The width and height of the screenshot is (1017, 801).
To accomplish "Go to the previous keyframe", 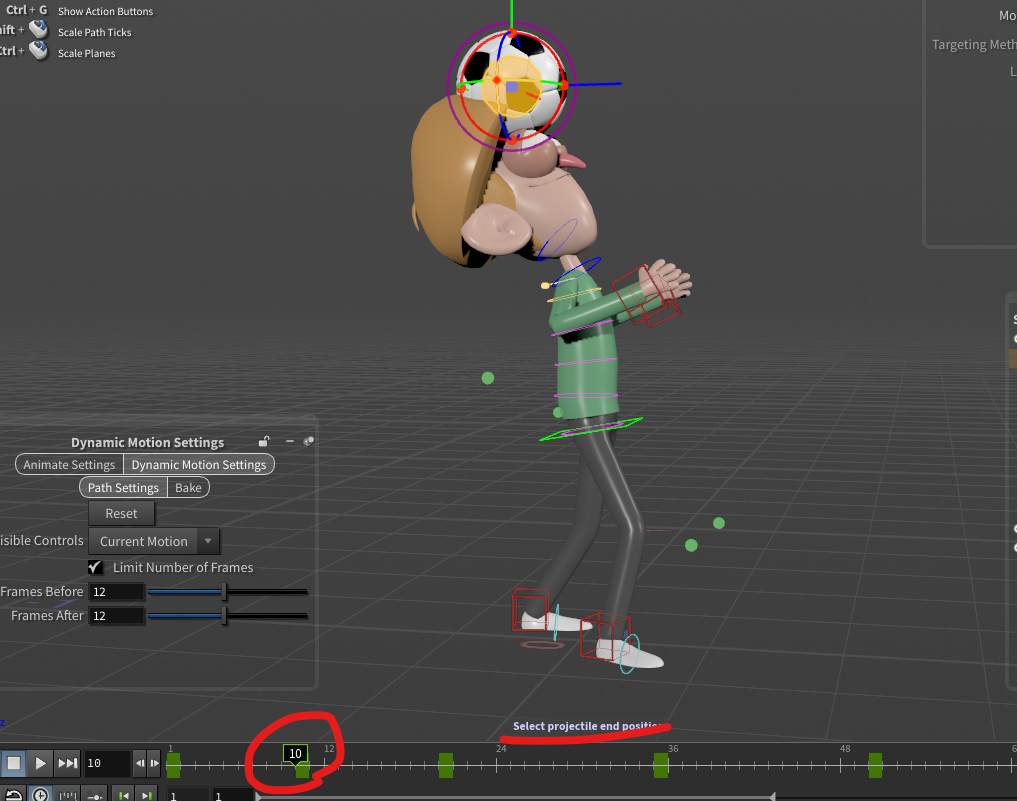I will pos(123,795).
